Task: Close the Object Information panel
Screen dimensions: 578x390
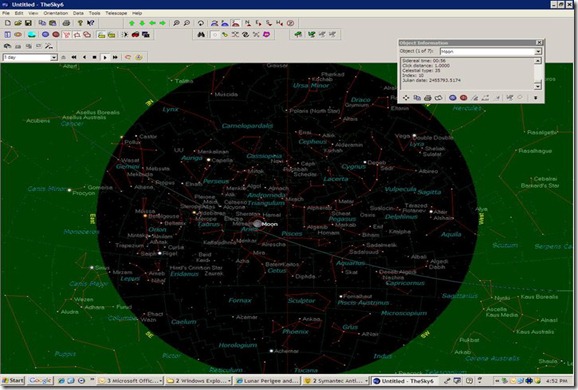Action: point(539,42)
